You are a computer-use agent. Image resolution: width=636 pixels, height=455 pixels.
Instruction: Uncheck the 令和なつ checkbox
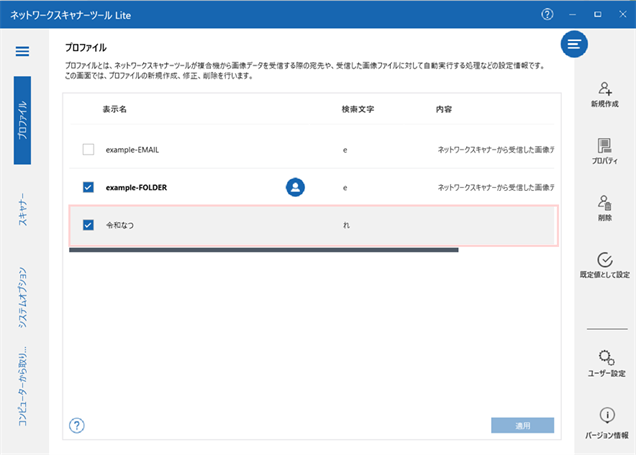[88, 225]
